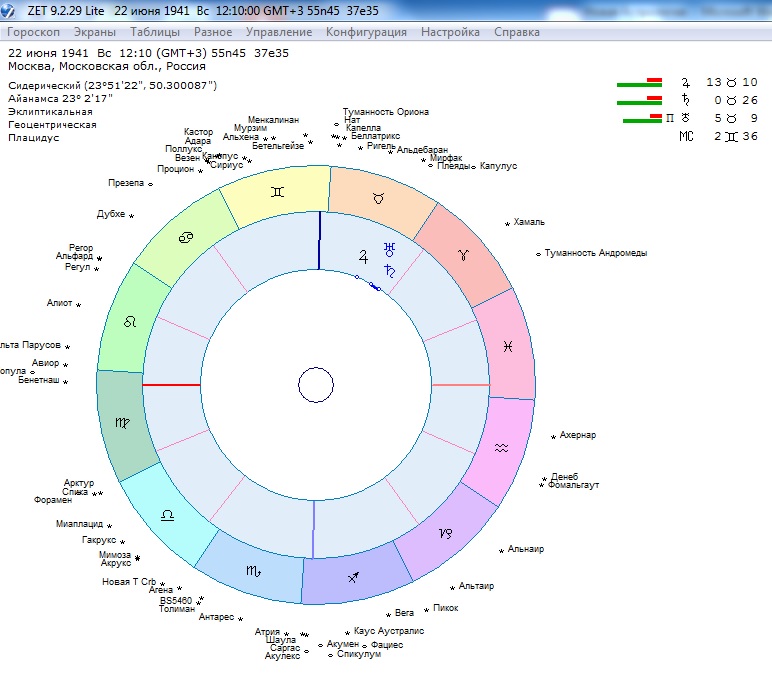Image resolution: width=772 pixels, height=676 pixels.
Task: Select the Scorpio sign segment
Action: [251, 569]
